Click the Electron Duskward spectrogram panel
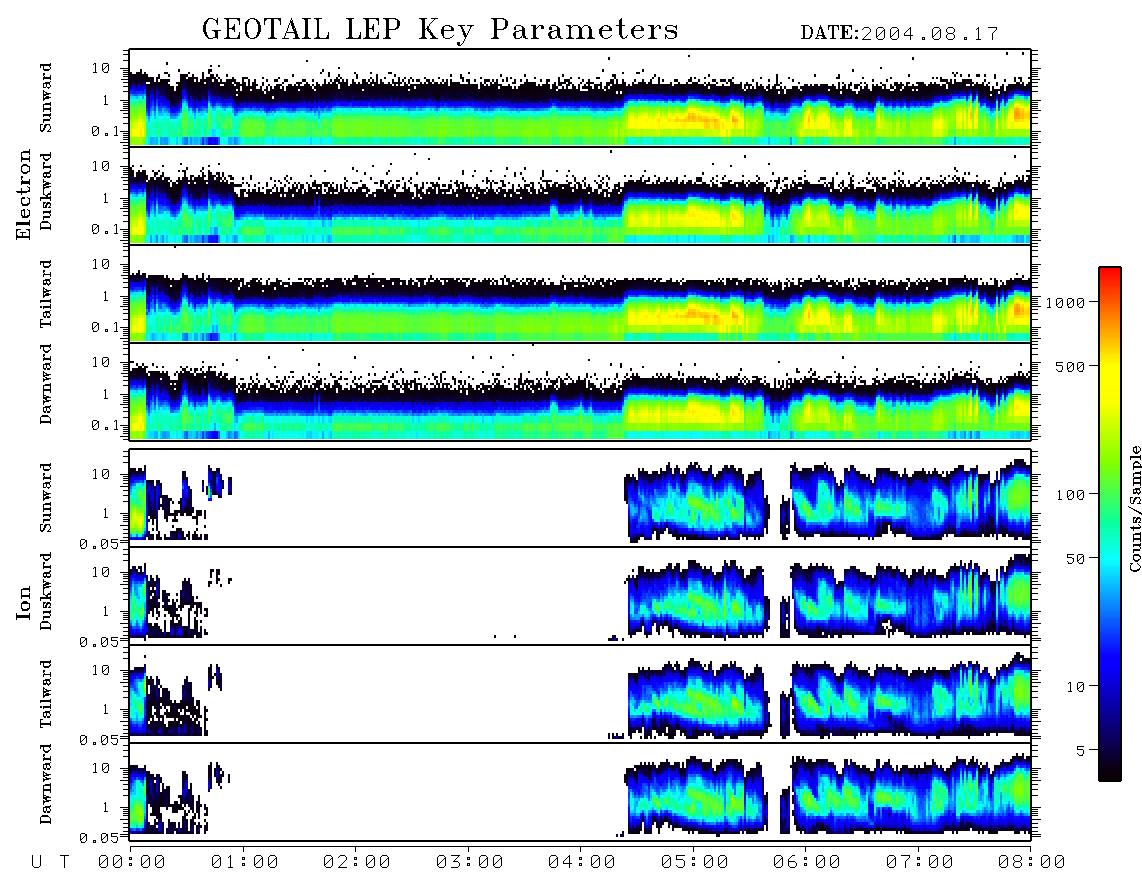The width and height of the screenshot is (1142, 880). pos(580,195)
